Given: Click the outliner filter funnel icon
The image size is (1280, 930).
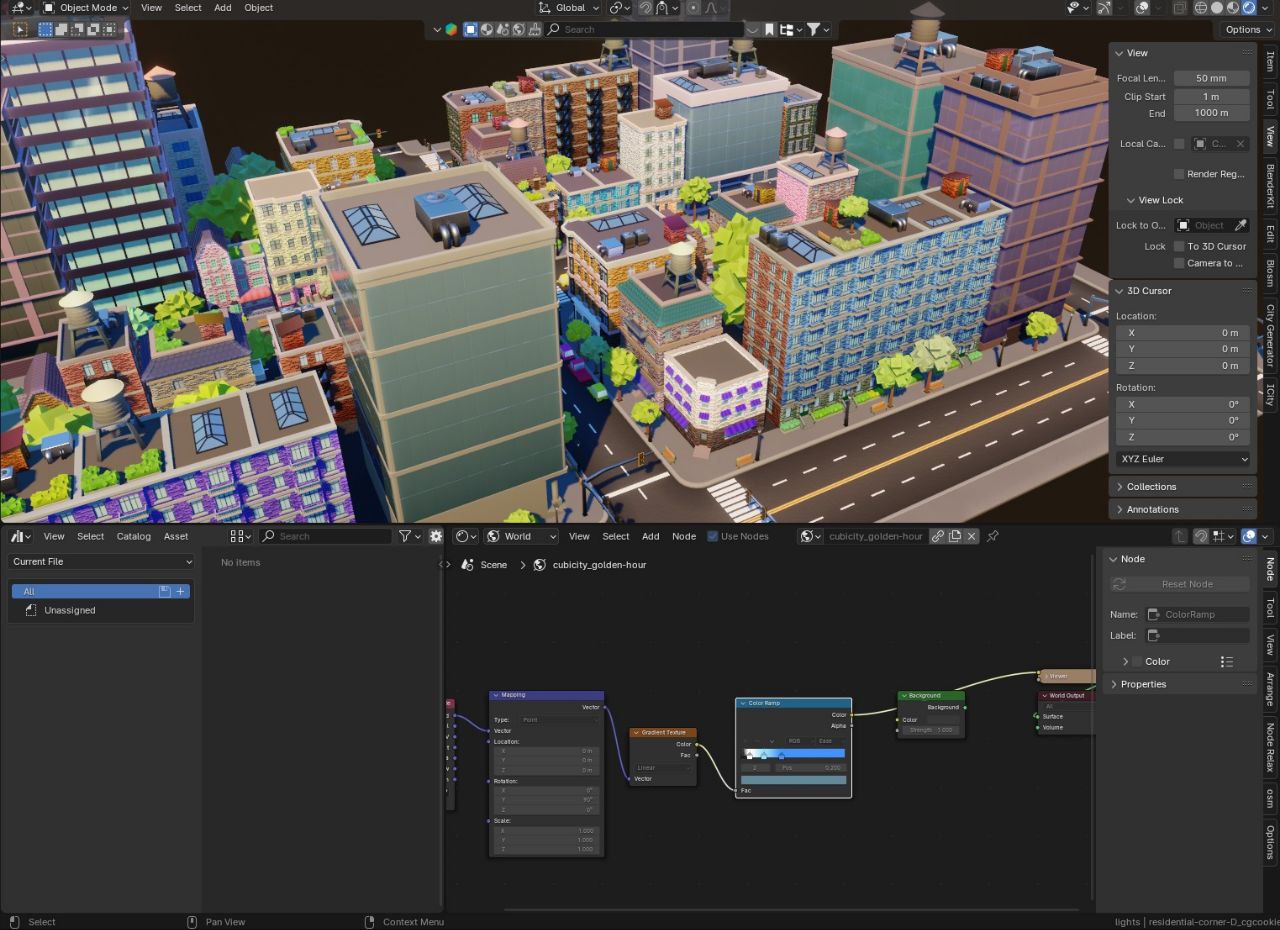Looking at the screenshot, I should pyautogui.click(x=814, y=30).
